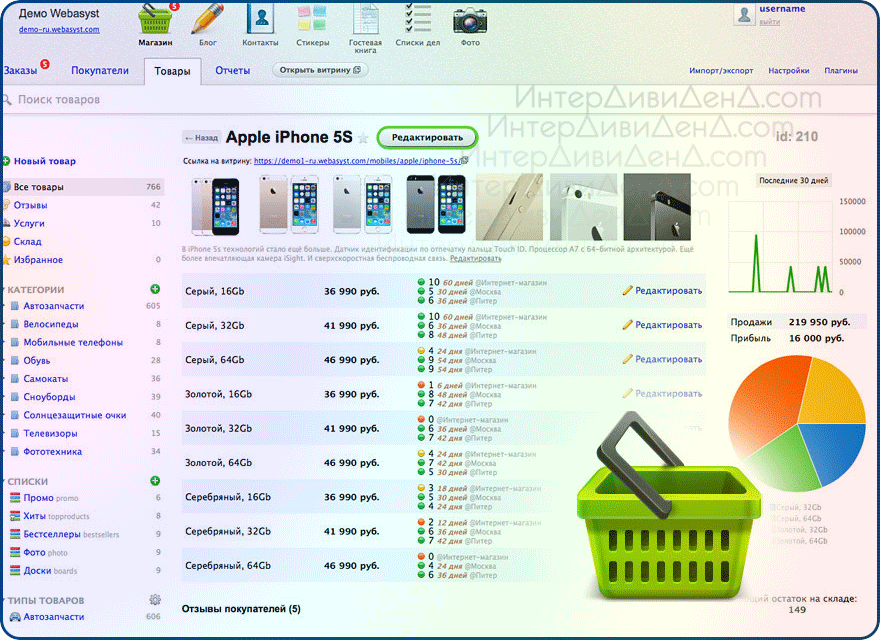880x640 pixels.
Task: Click the car icon by Автозапчасти product type
Action: point(15,616)
